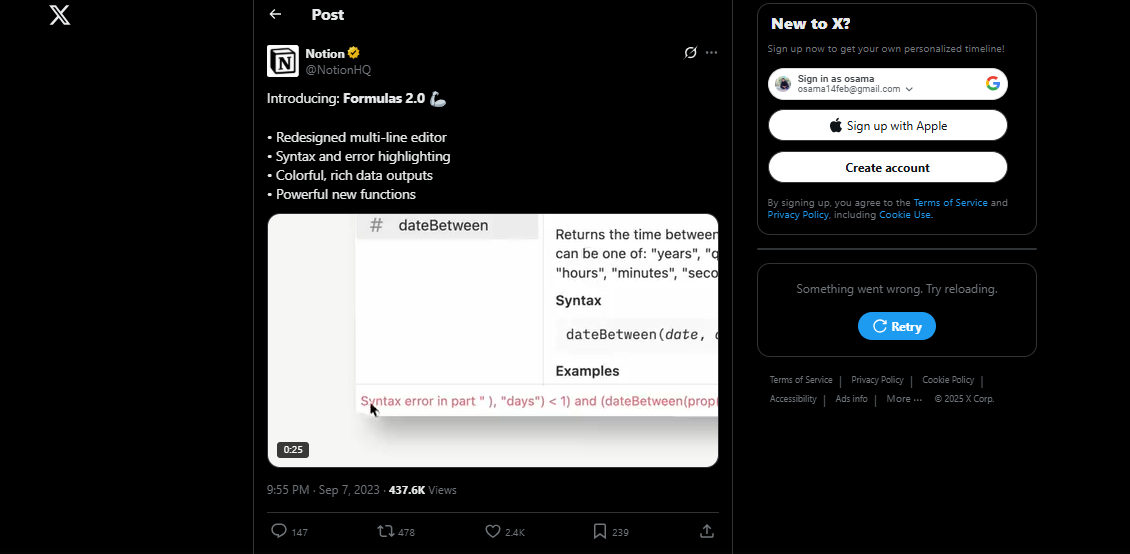Image resolution: width=1130 pixels, height=554 pixels.
Task: Retry loading the failed panel
Action: pos(897,326)
